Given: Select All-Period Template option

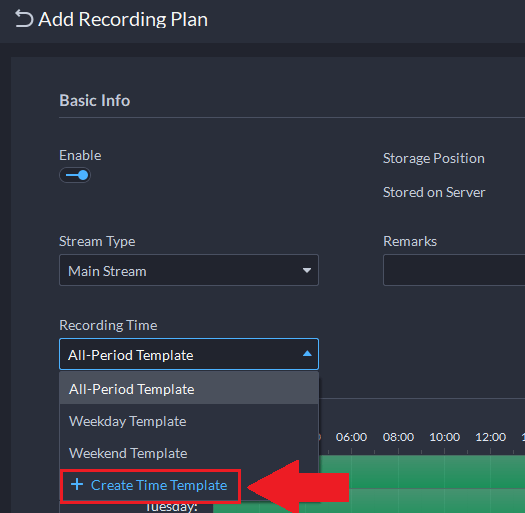Looking at the screenshot, I should click(189, 389).
